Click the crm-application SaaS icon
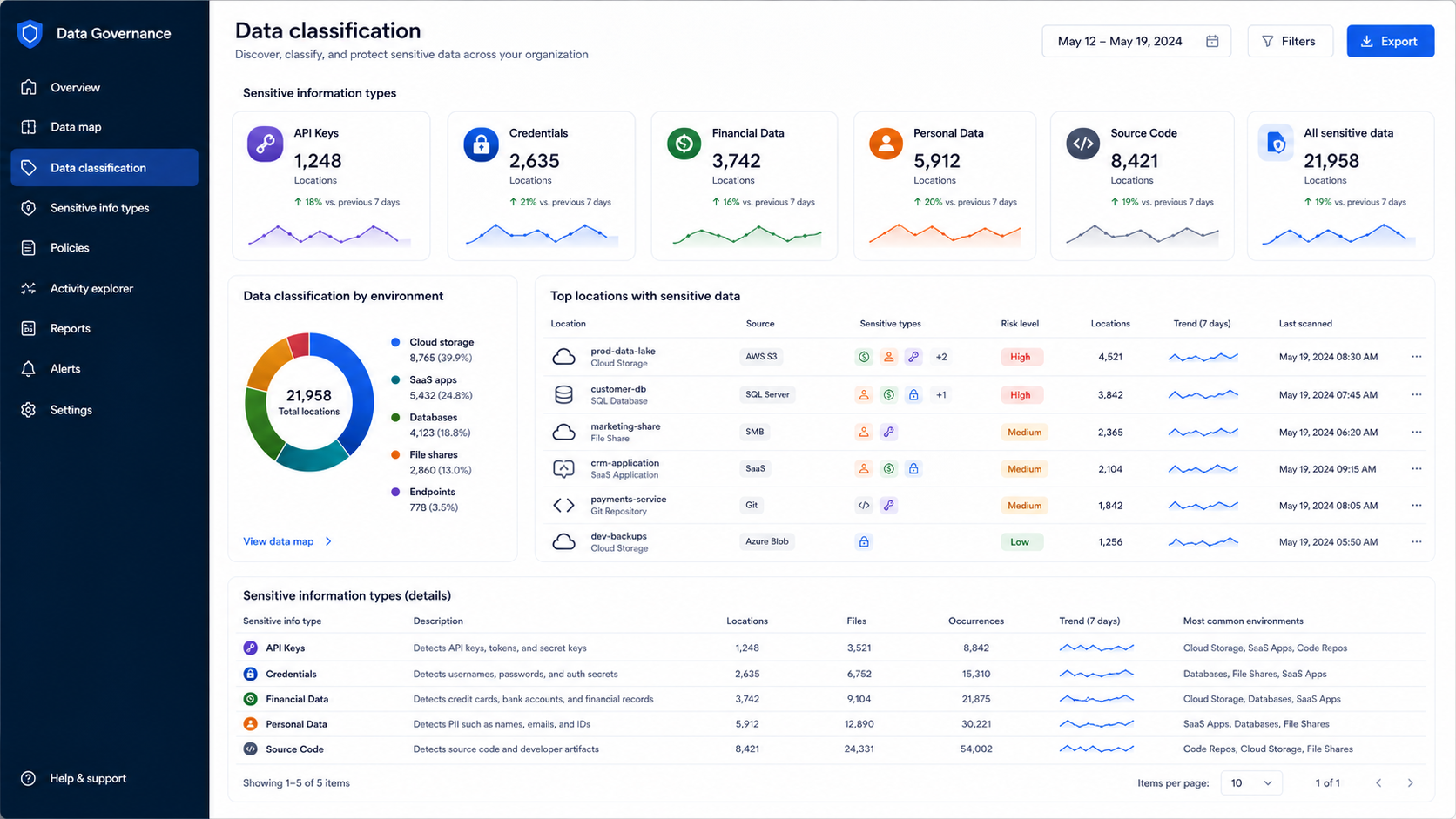 [563, 468]
